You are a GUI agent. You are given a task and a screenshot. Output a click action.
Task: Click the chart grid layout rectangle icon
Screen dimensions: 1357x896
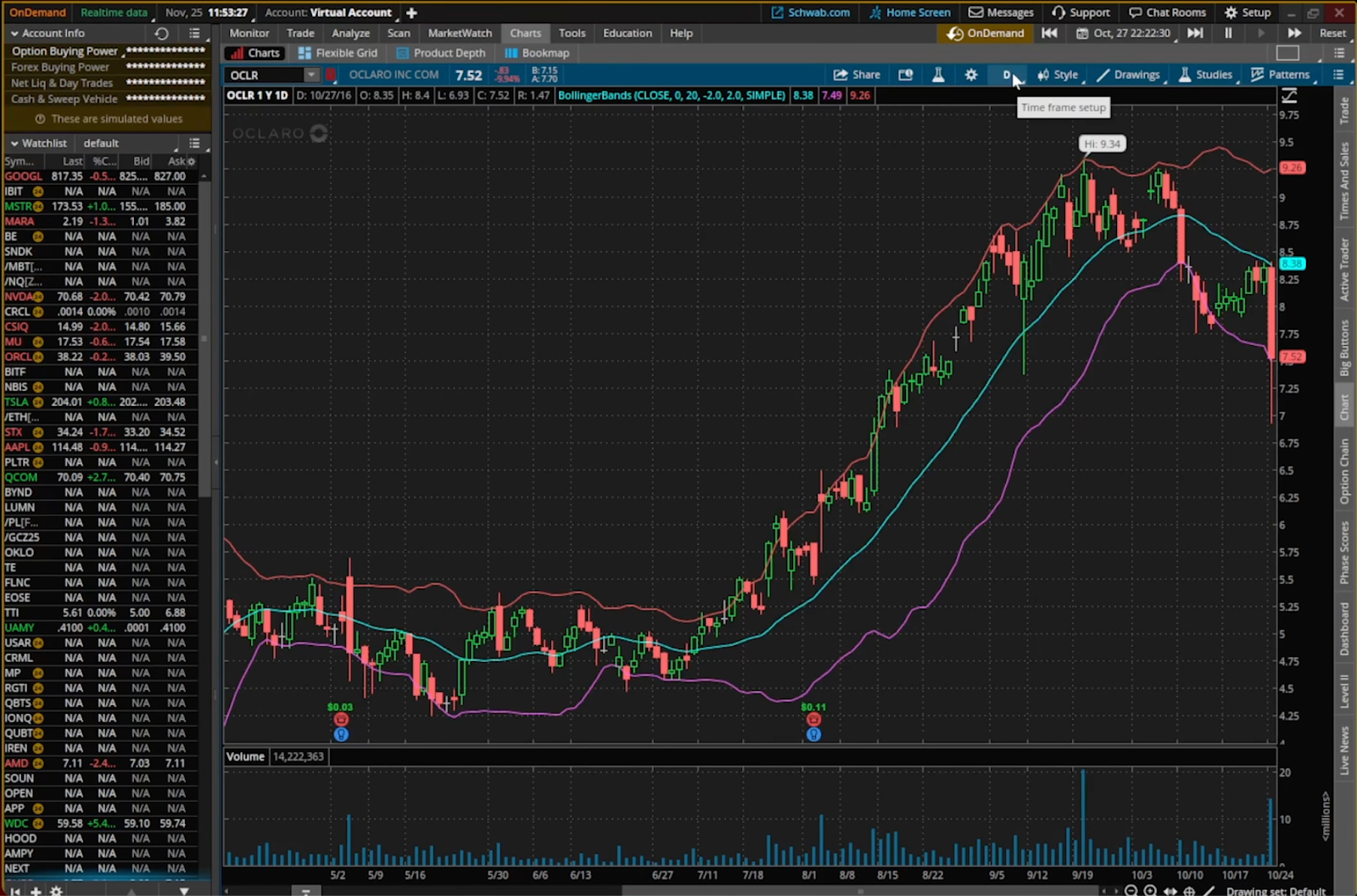[x=1287, y=53]
